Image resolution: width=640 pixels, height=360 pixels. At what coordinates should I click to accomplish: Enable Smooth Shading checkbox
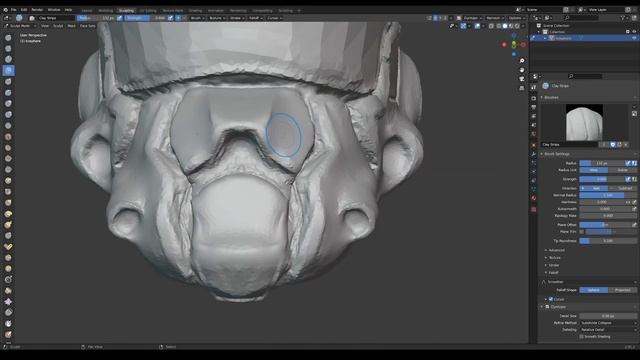pyautogui.click(x=581, y=337)
